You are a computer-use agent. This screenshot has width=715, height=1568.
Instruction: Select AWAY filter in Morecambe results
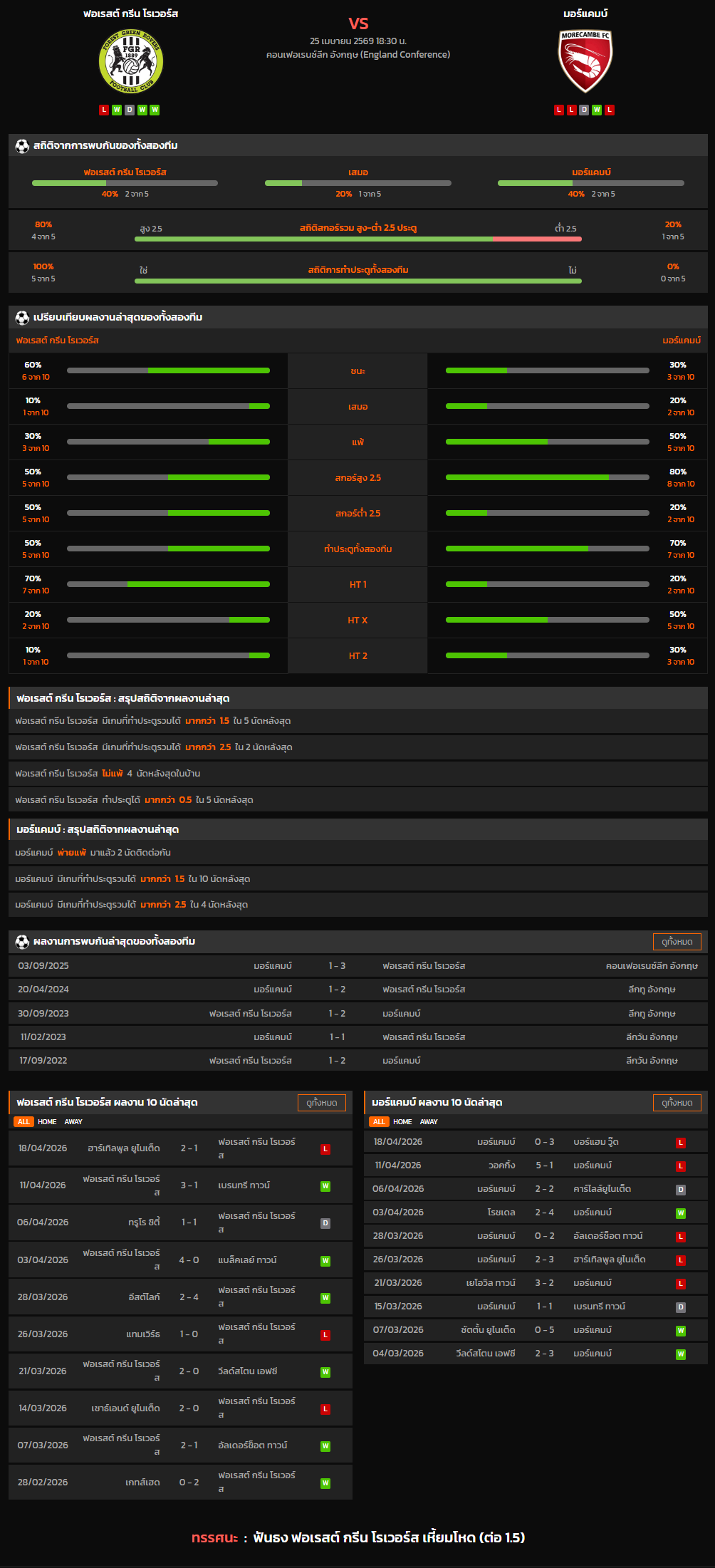tap(429, 1122)
